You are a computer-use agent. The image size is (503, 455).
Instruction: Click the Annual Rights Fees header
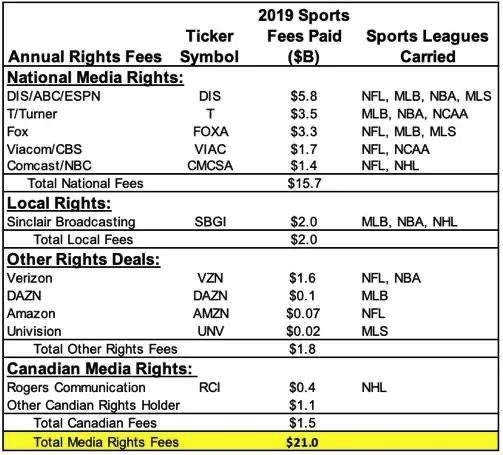85,57
